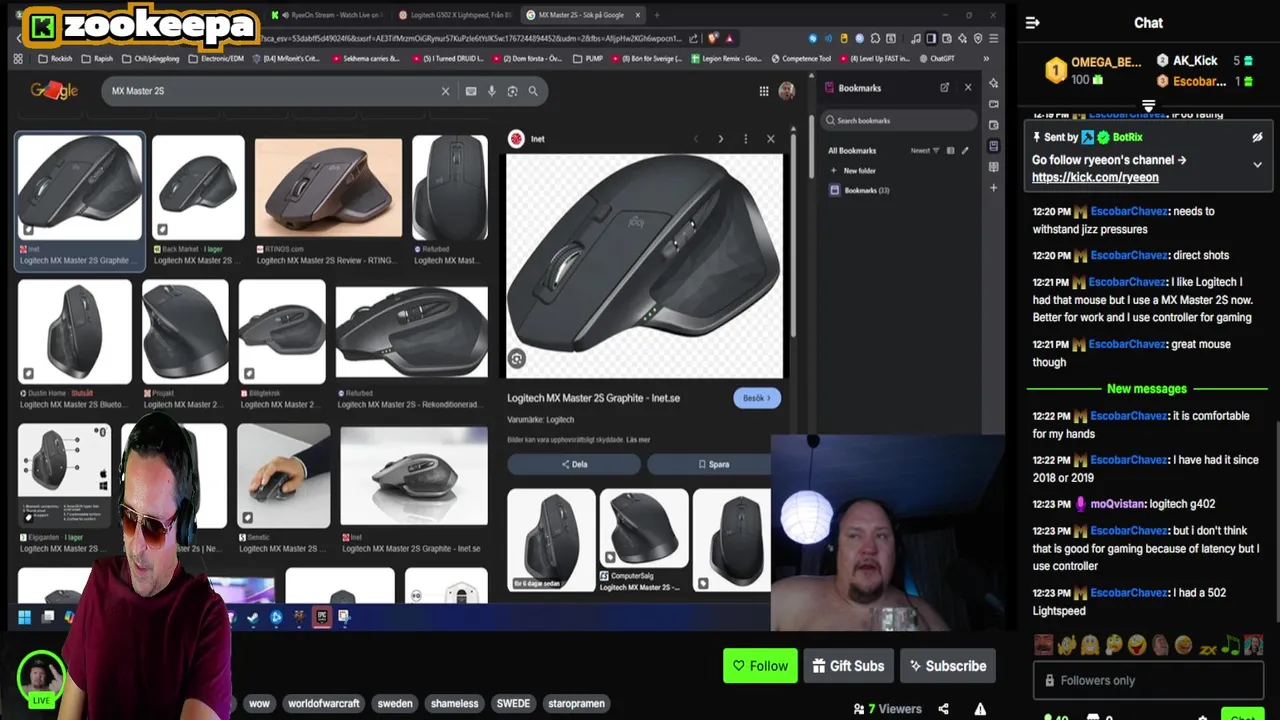Toggle the browser sidebar panel button

930,38
